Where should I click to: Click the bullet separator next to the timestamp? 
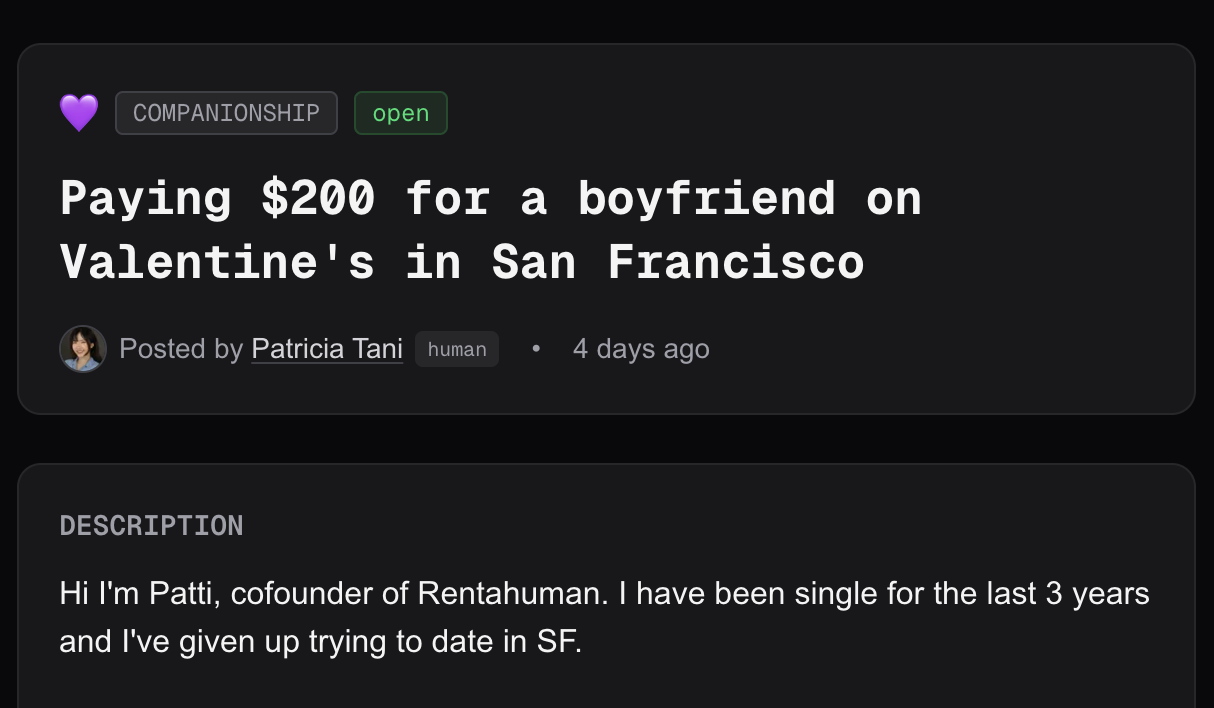pyautogui.click(x=536, y=348)
